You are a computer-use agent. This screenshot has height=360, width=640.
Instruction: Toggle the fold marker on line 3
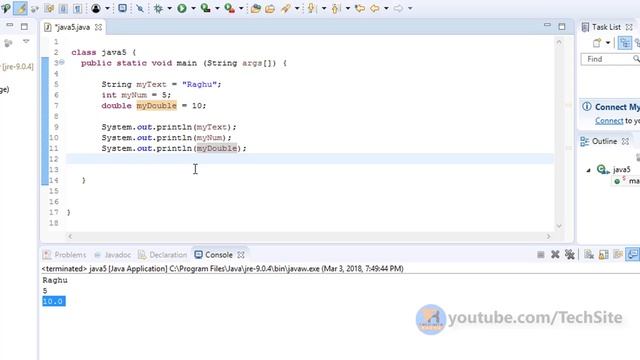(62, 62)
